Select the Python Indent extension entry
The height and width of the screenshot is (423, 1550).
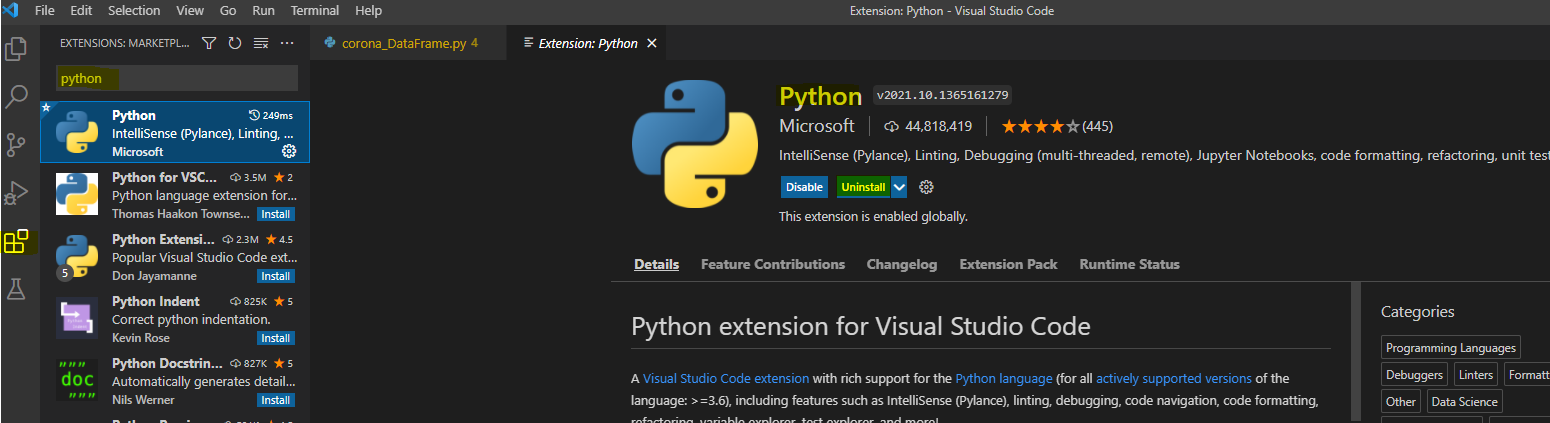coord(175,318)
